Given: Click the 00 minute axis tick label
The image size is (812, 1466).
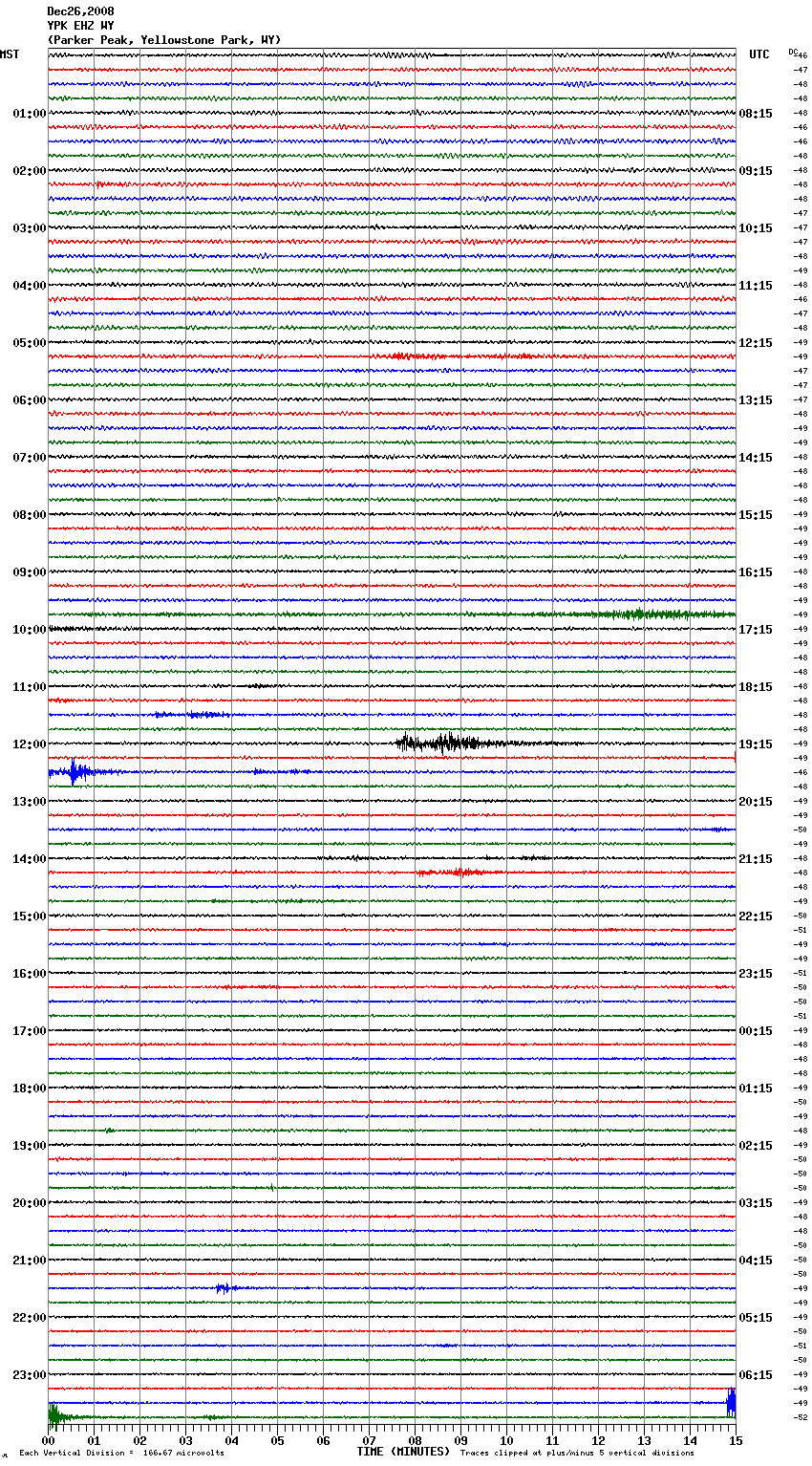Looking at the screenshot, I should pos(48,1440).
